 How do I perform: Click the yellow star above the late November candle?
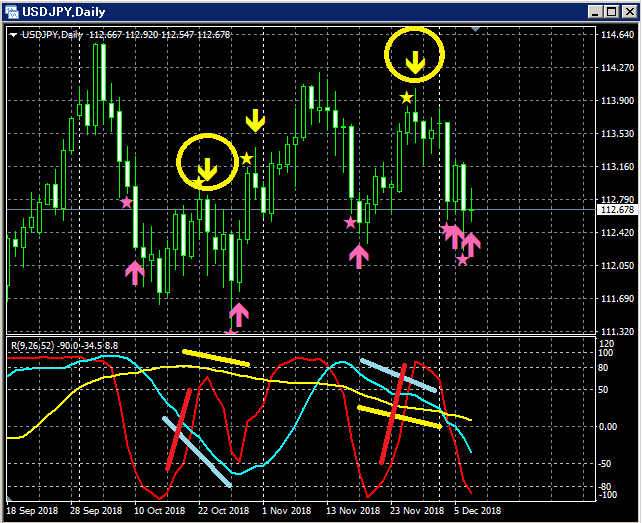[406, 97]
